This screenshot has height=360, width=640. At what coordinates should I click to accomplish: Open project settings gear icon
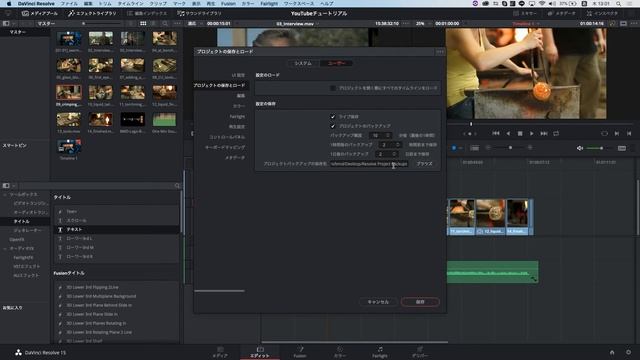629,352
